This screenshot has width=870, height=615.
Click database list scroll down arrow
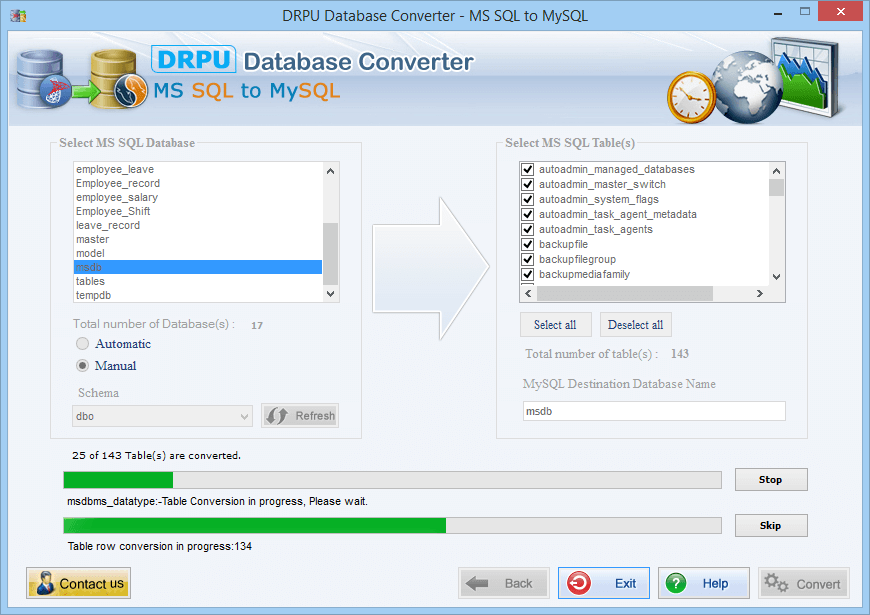point(331,294)
